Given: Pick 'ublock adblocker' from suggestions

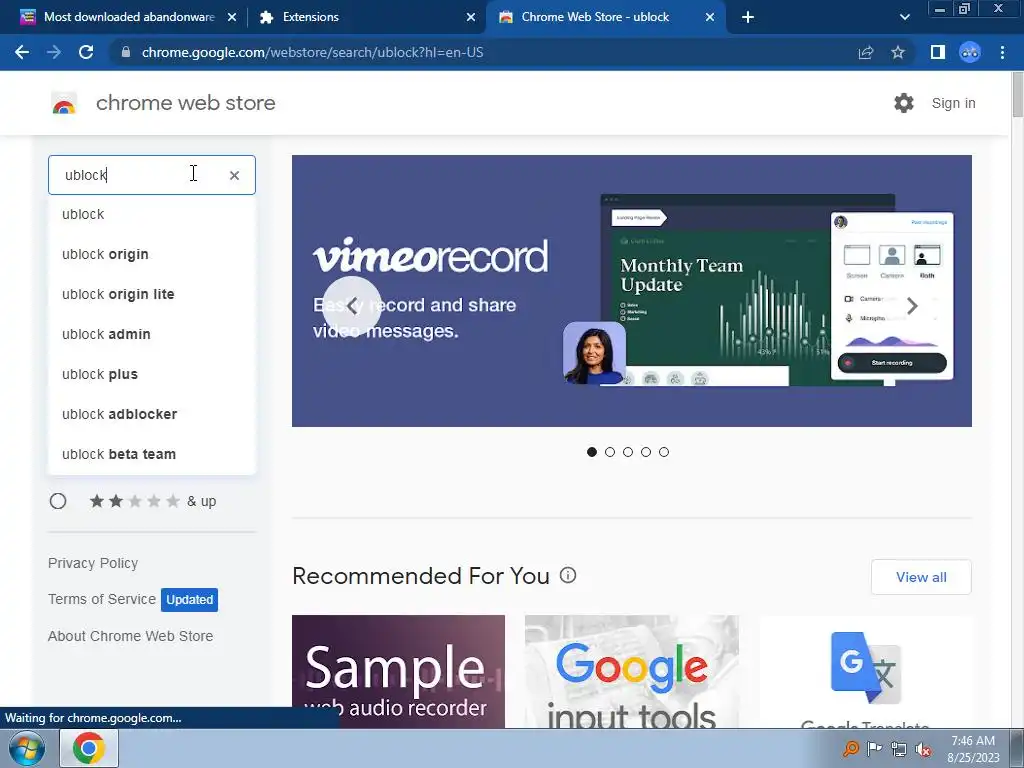Looking at the screenshot, I should tap(152, 414).
